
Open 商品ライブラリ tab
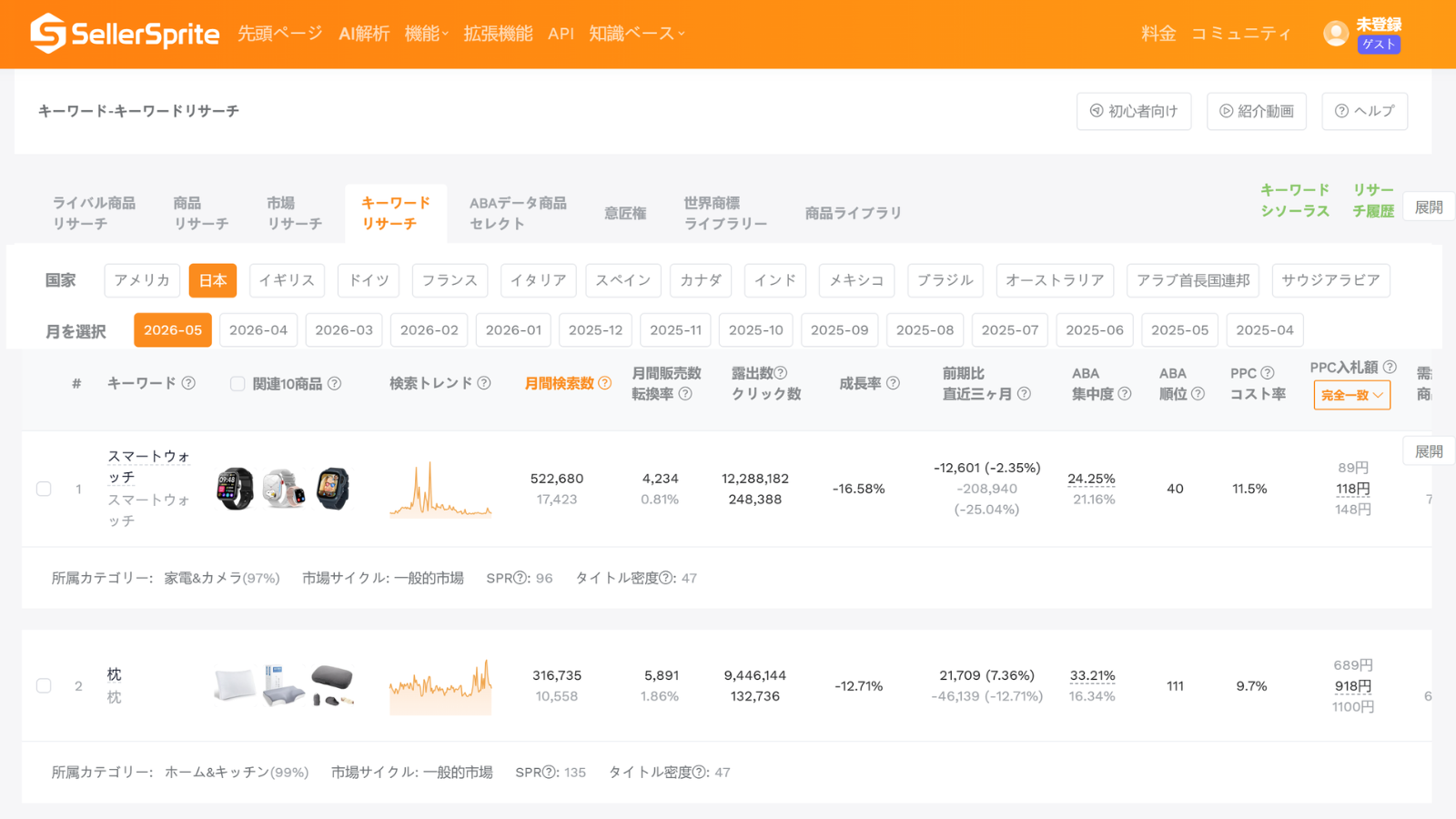pos(853,213)
